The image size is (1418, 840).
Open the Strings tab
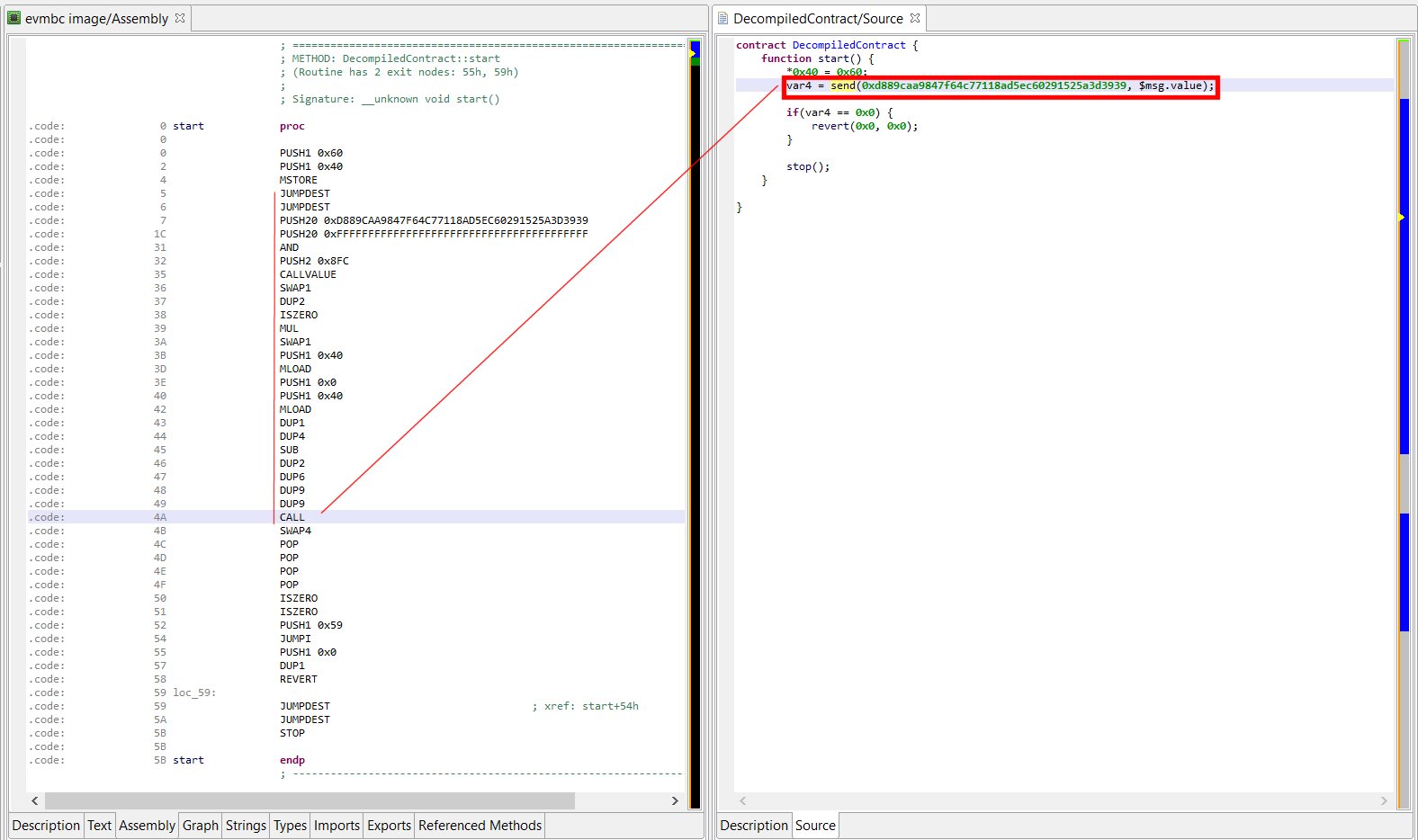(246, 826)
